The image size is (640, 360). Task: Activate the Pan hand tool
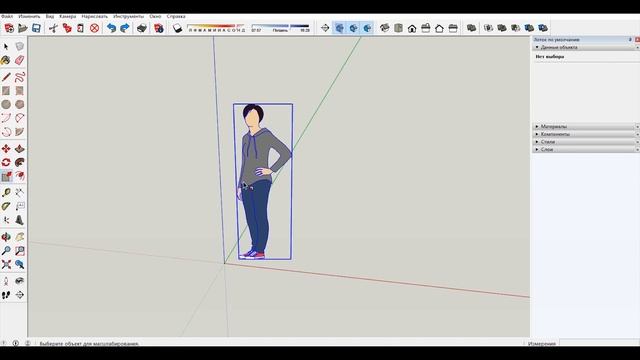[x=20, y=237]
